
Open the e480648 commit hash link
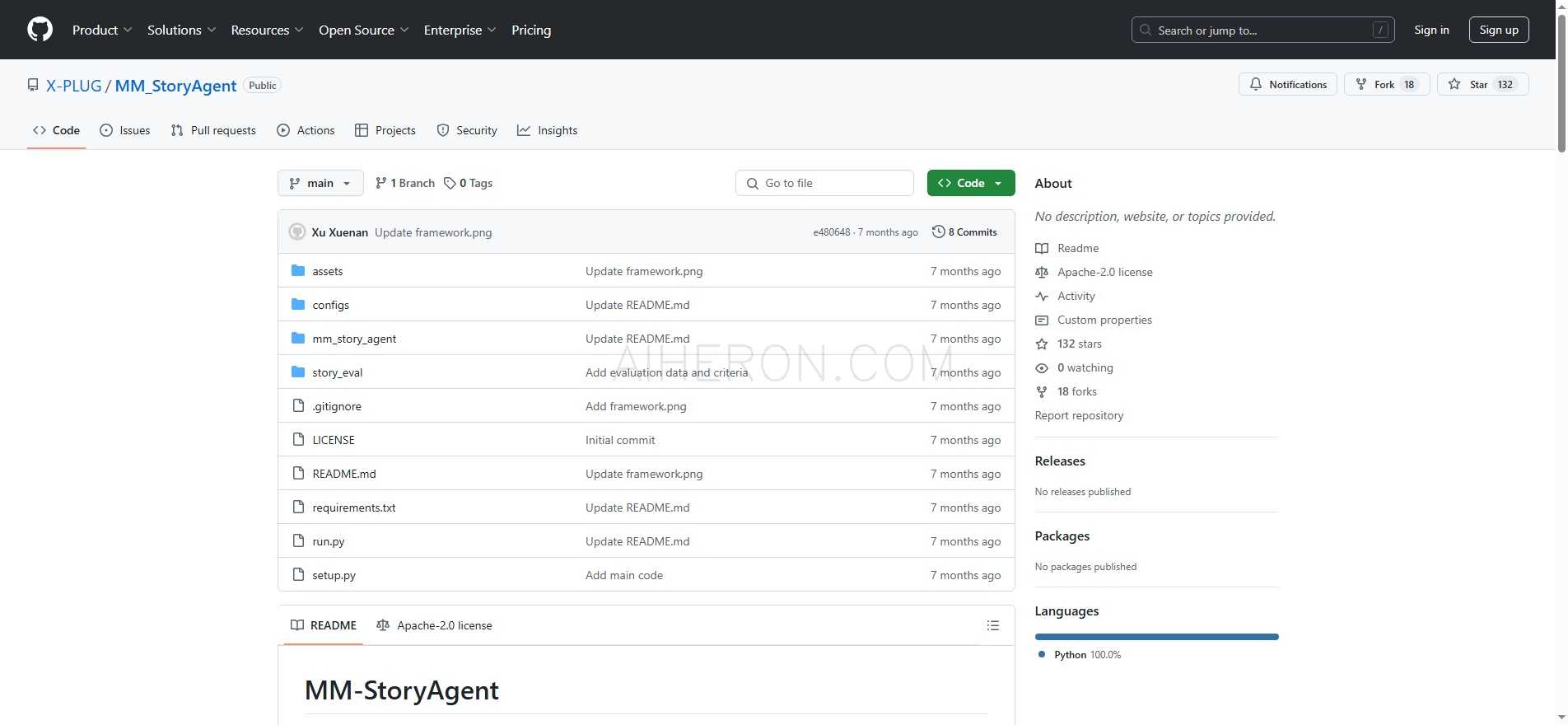832,232
